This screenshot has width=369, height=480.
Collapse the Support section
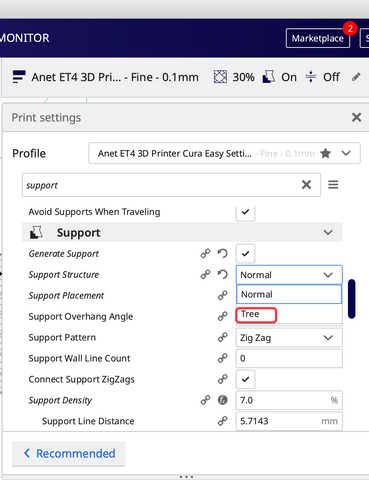click(328, 232)
